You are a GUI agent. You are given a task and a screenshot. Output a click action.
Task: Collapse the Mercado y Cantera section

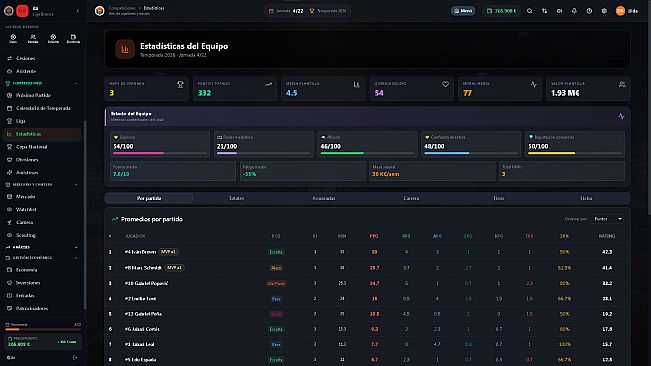[76, 185]
